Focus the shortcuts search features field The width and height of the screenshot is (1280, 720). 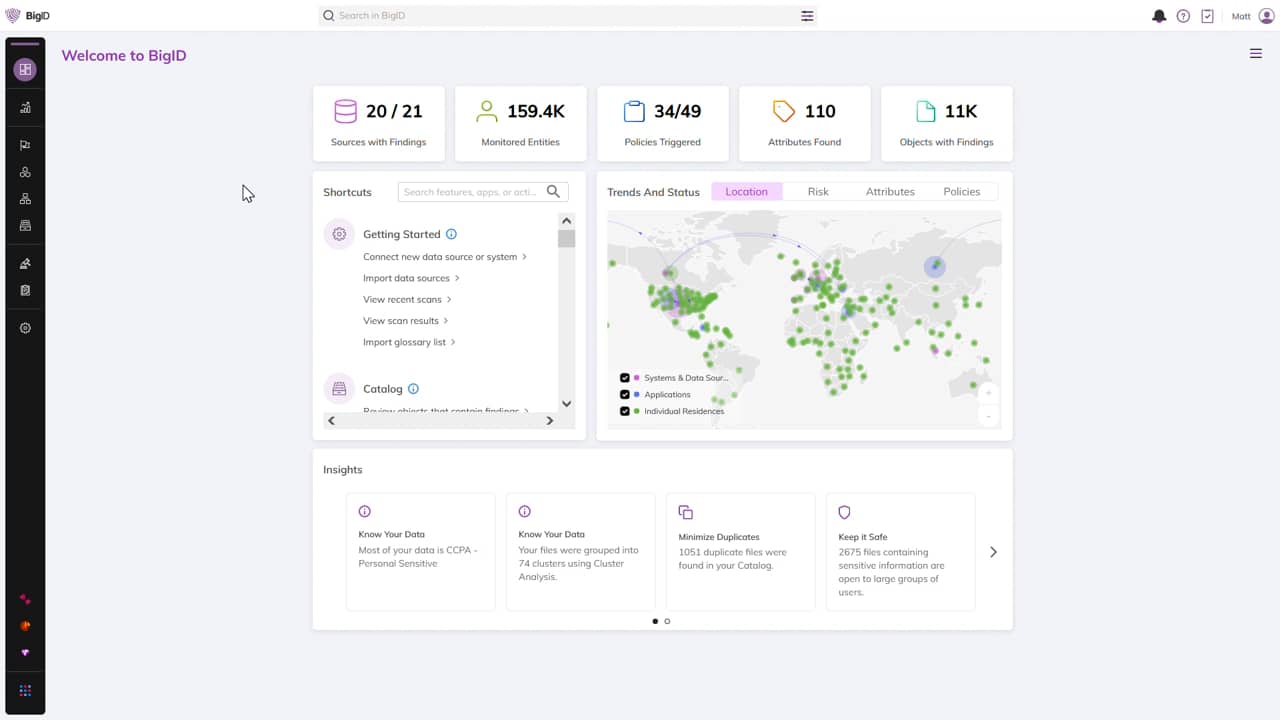click(483, 192)
